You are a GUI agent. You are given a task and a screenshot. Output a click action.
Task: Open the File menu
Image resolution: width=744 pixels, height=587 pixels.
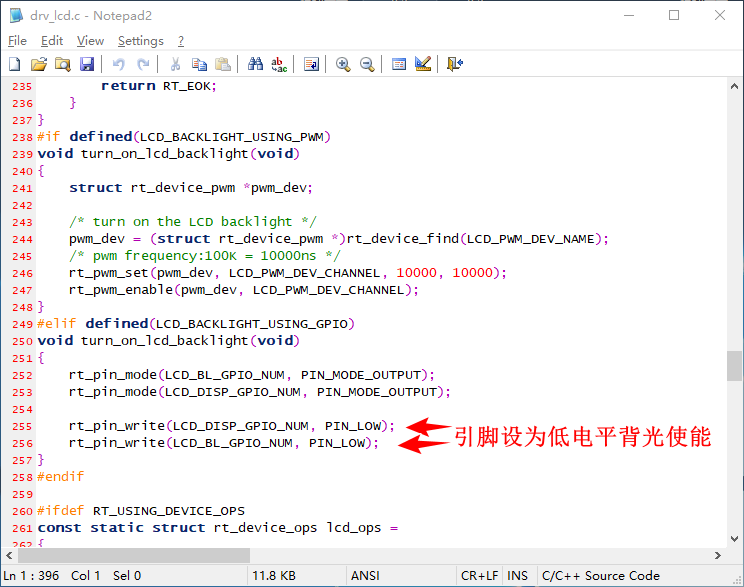17,41
